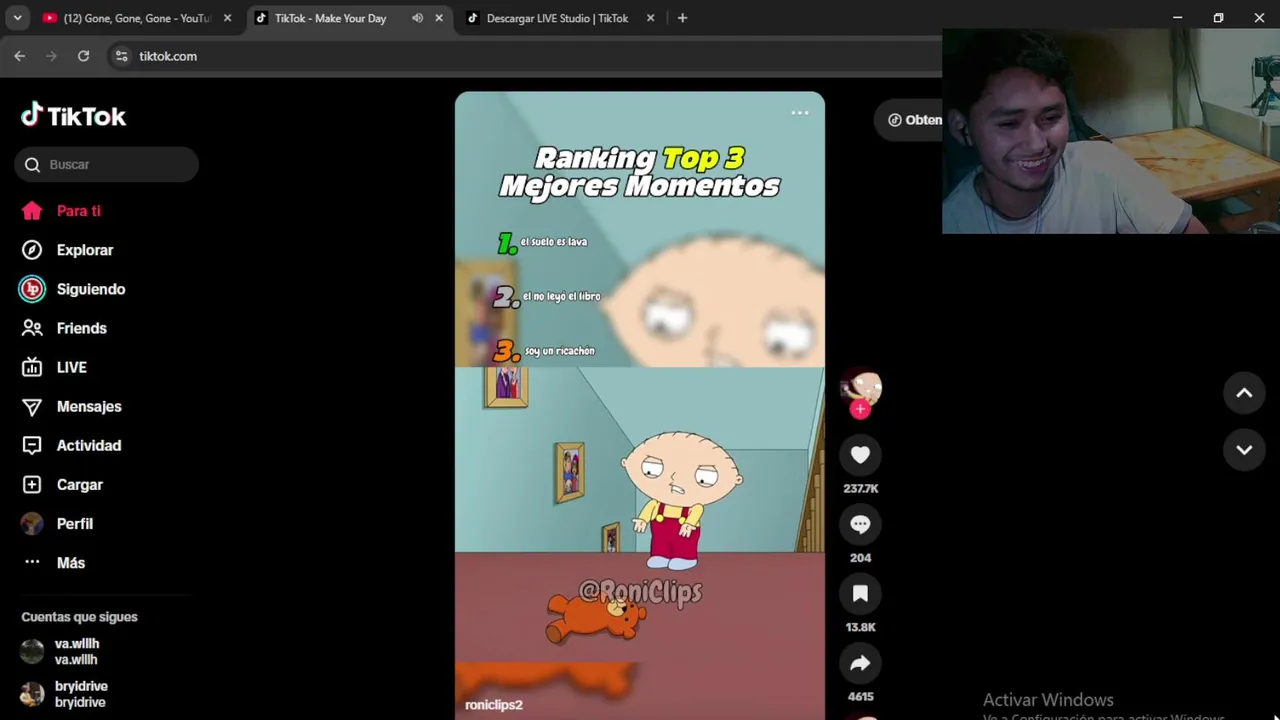Open the Perfil page
The image size is (1280, 720).
tap(74, 523)
